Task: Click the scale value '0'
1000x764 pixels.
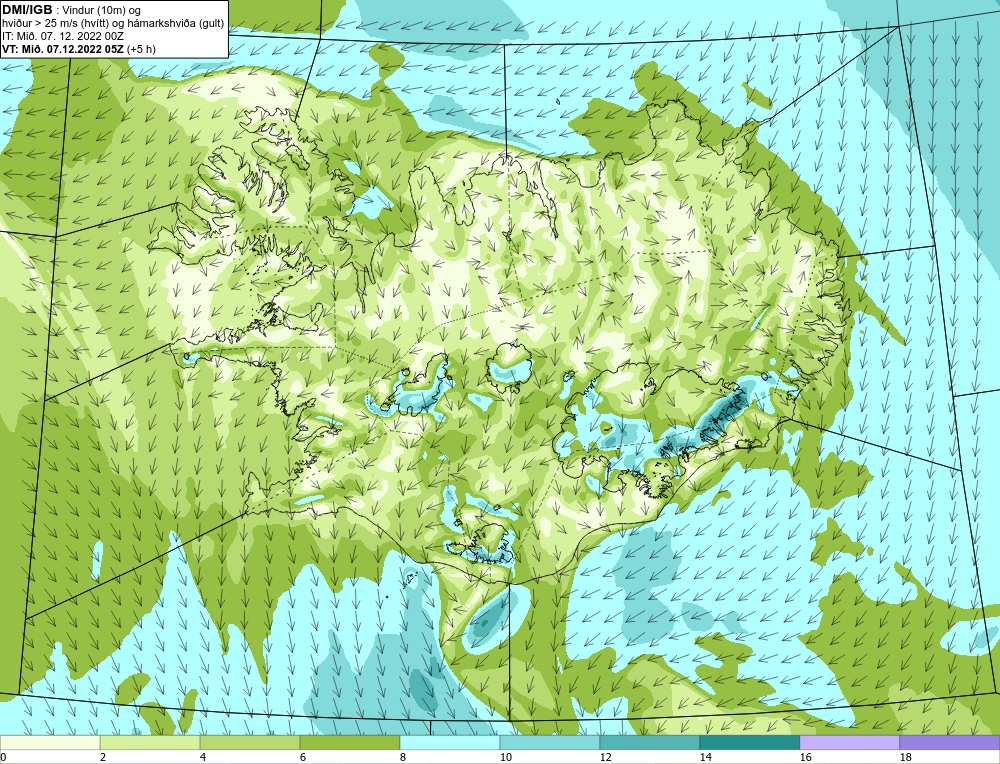Action: coord(3,757)
